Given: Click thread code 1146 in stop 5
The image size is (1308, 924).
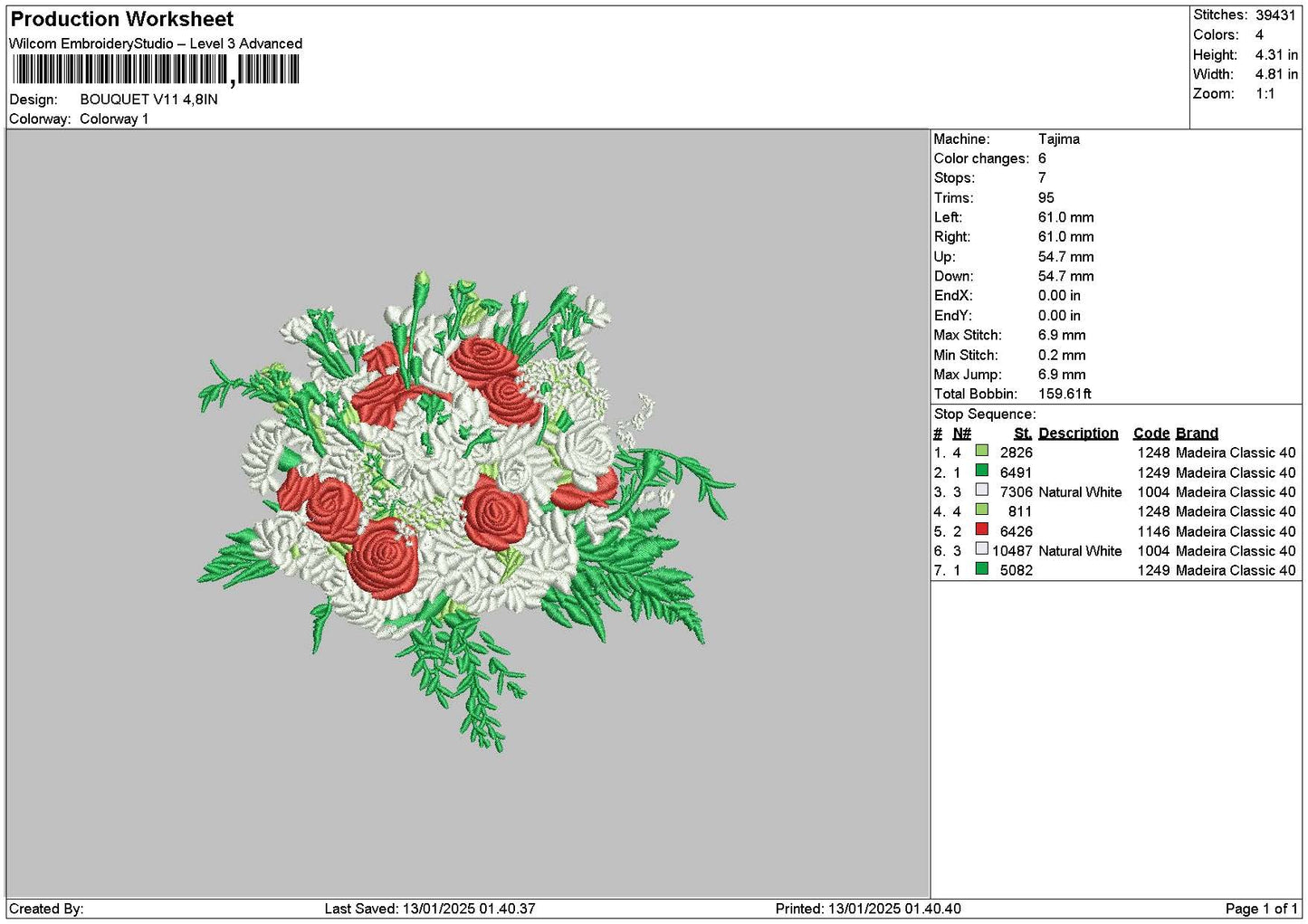Looking at the screenshot, I should click(x=1153, y=532).
